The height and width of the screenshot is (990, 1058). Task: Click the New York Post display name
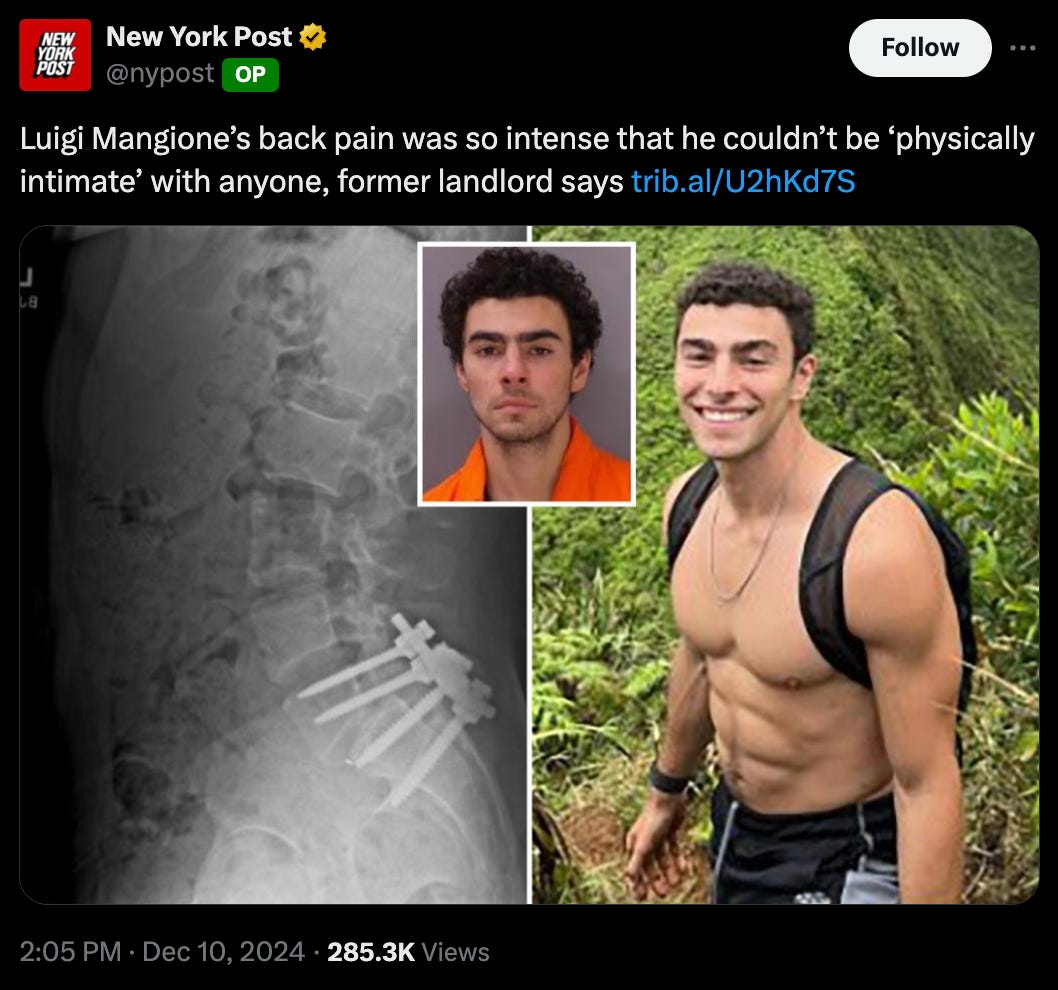tap(199, 37)
